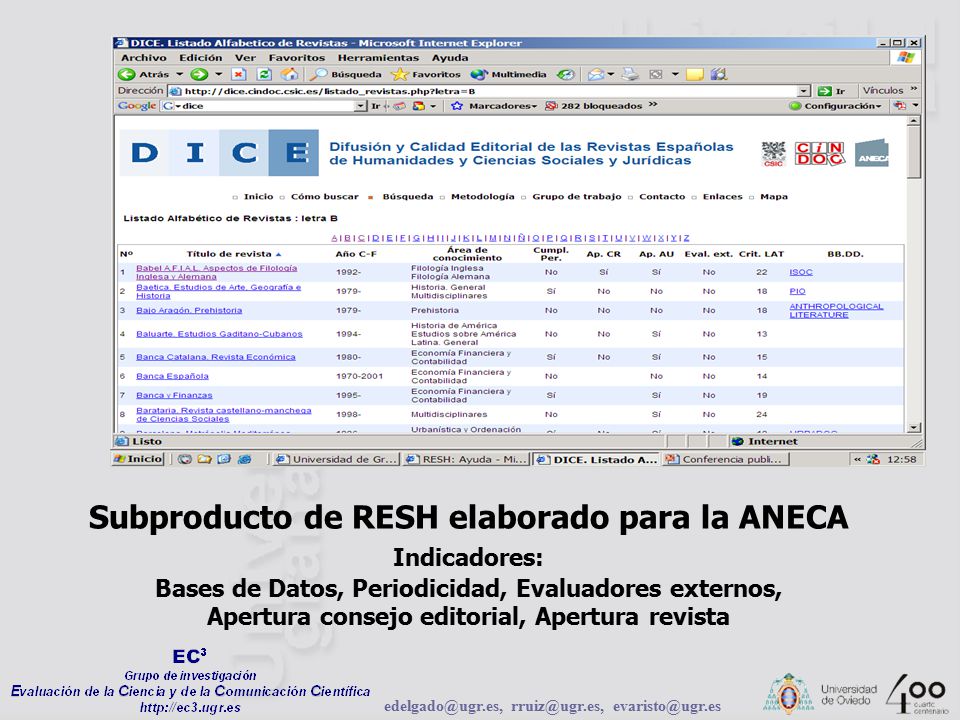Image resolution: width=960 pixels, height=720 pixels.
Task: Click the yellow note toolbar icon
Action: (x=694, y=75)
